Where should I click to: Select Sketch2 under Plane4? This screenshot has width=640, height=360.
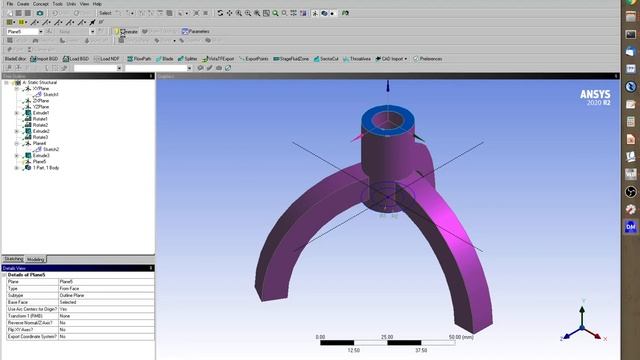pos(51,149)
